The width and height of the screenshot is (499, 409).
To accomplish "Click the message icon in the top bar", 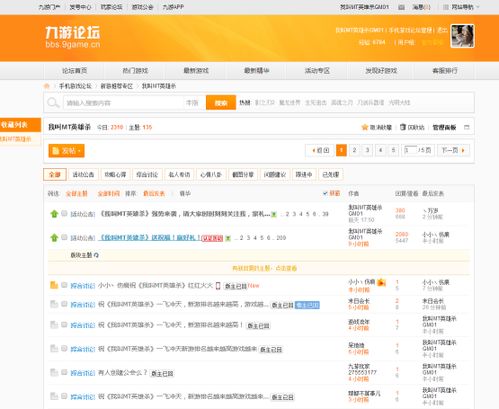I will pyautogui.click(x=401, y=7).
